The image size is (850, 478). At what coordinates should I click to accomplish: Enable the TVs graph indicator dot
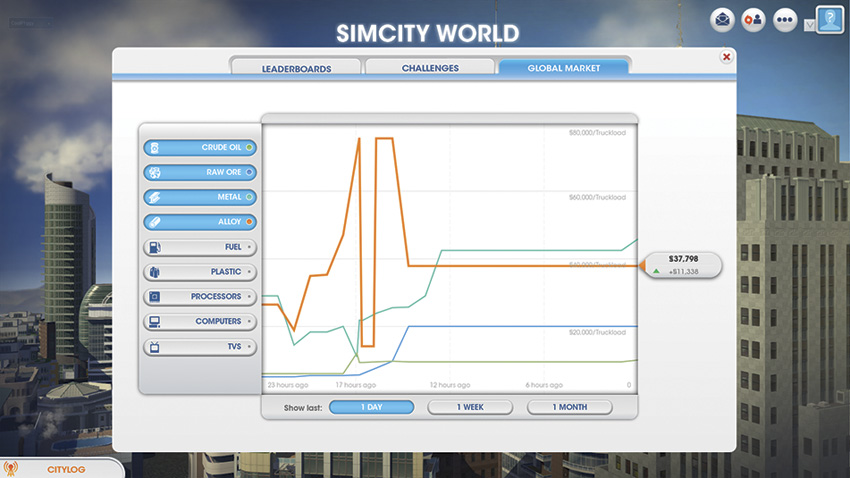[249, 346]
